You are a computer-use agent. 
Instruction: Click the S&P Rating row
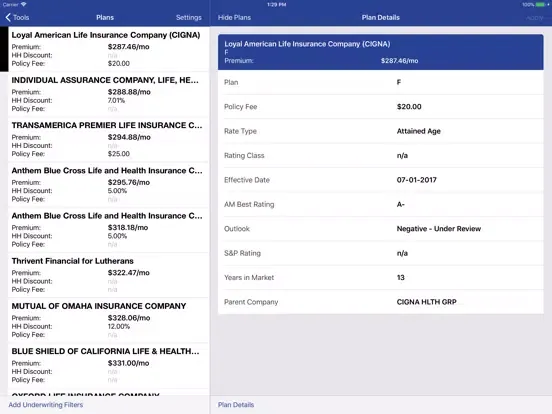click(381, 253)
